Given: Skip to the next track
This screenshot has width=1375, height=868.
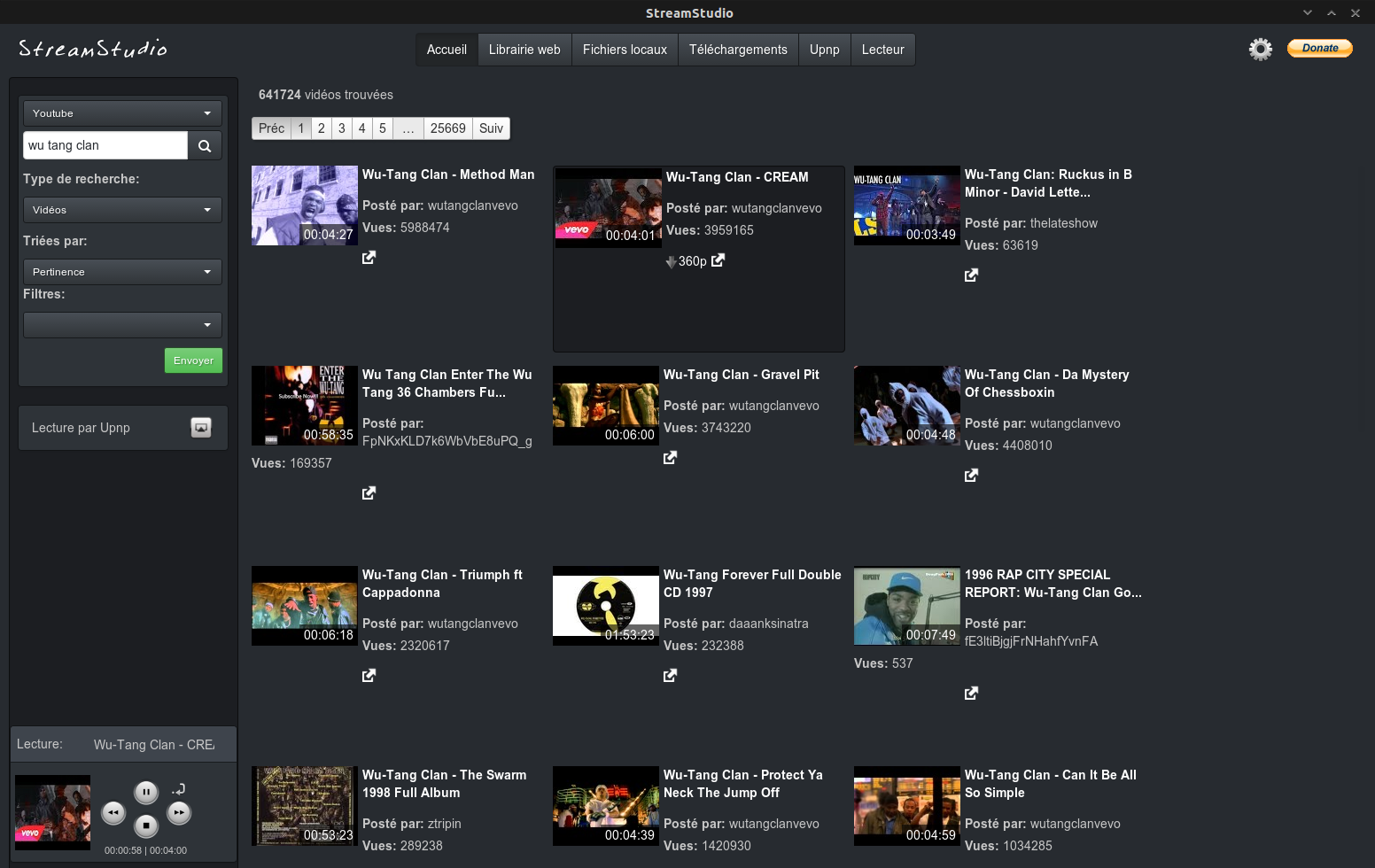Looking at the screenshot, I should click(x=179, y=812).
